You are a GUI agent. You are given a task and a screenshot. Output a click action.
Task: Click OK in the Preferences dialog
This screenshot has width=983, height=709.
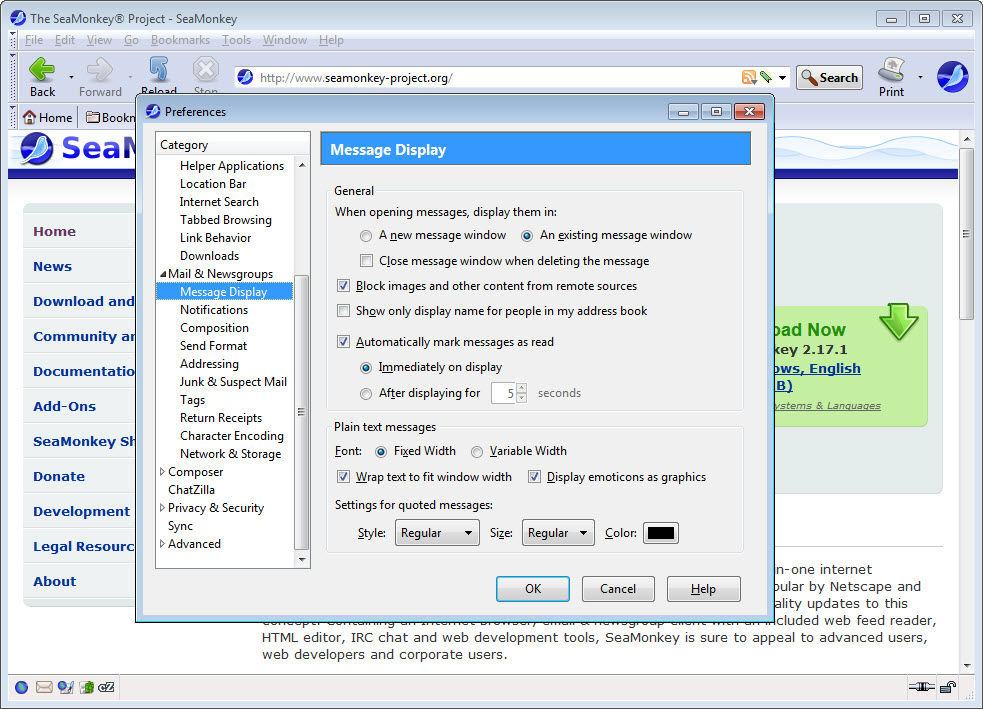[x=533, y=589]
